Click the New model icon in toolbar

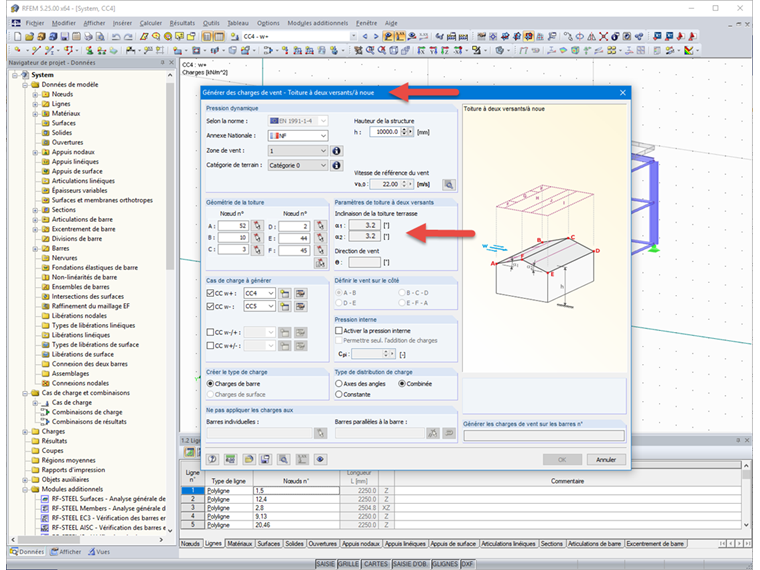(x=17, y=36)
